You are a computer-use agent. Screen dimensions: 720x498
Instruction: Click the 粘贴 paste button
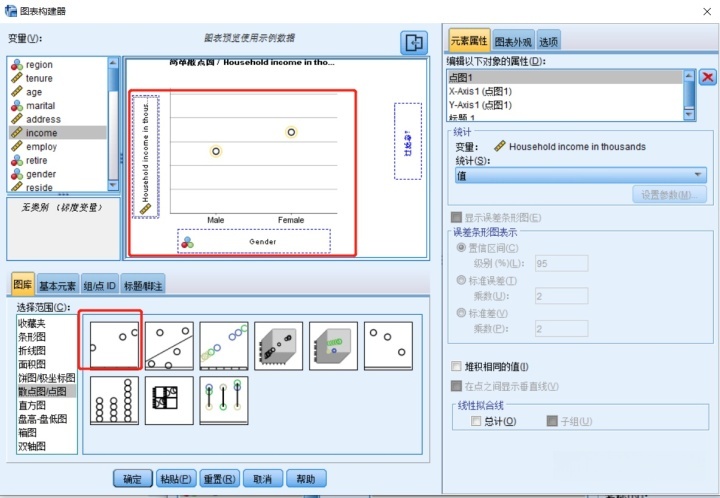pos(176,479)
